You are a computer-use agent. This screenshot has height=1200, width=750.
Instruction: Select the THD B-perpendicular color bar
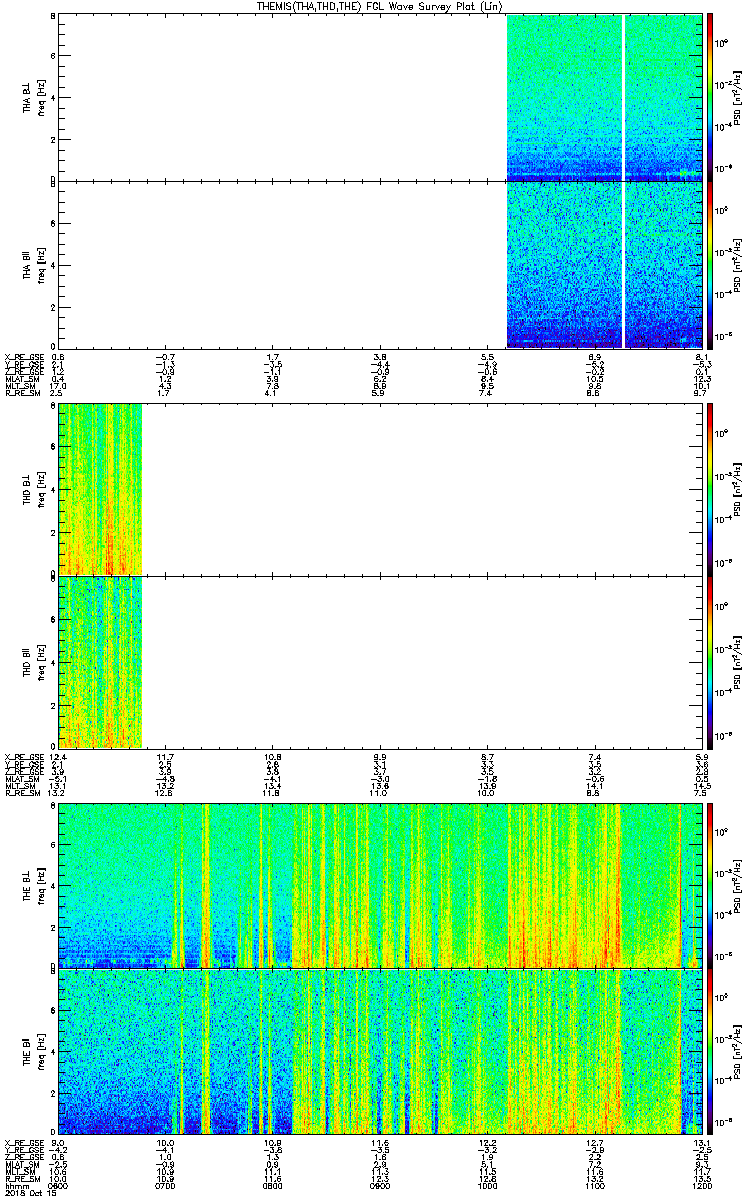coord(711,488)
